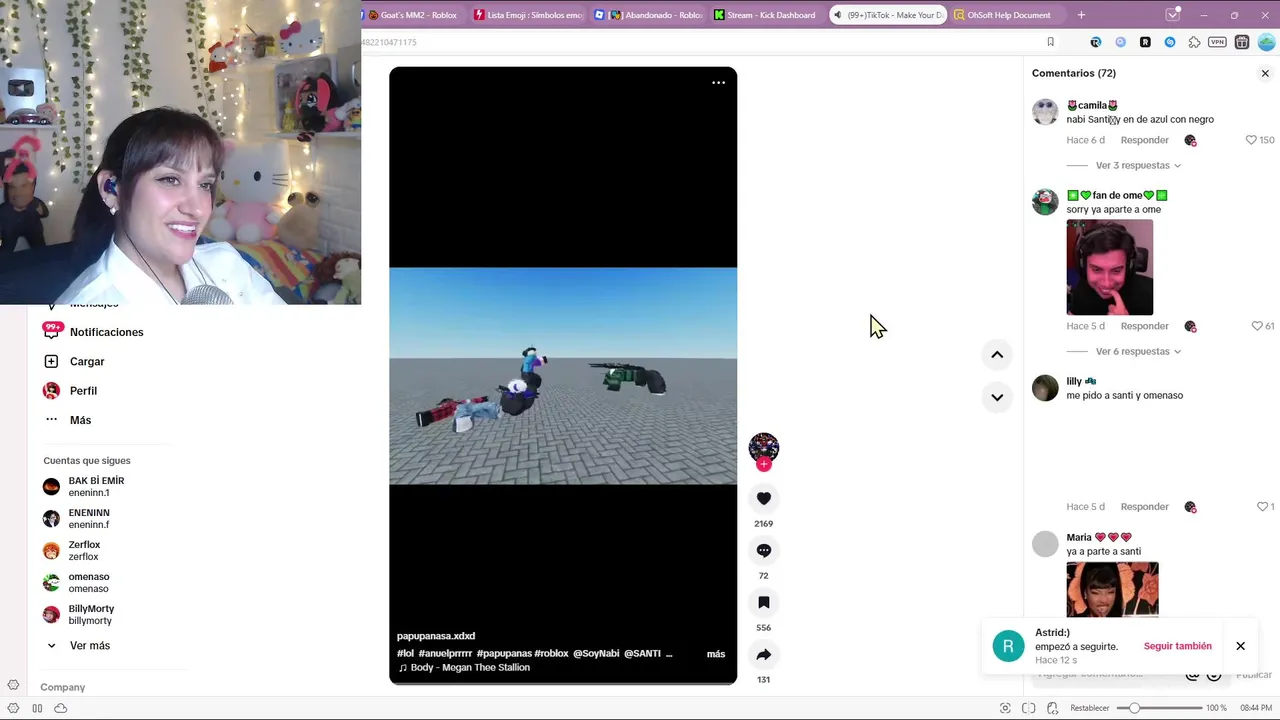Viewport: 1280px width, 720px height.
Task: Reply to lilly's comment
Action: click(1144, 507)
